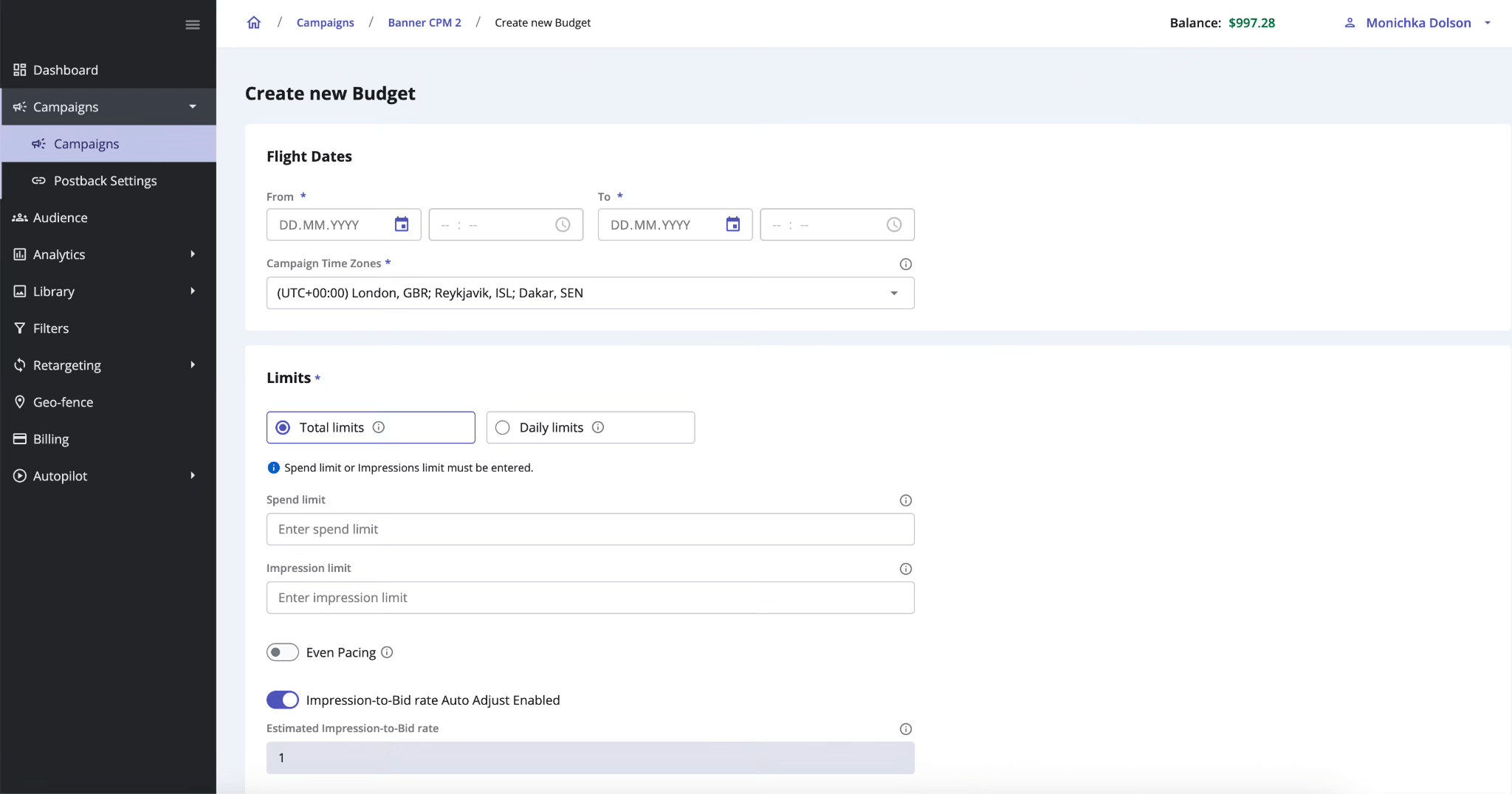Open the Billing section
This screenshot has height=794, width=1512.
tap(51, 438)
